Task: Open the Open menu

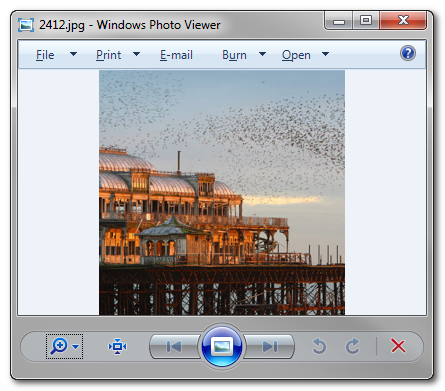Action: click(x=296, y=55)
